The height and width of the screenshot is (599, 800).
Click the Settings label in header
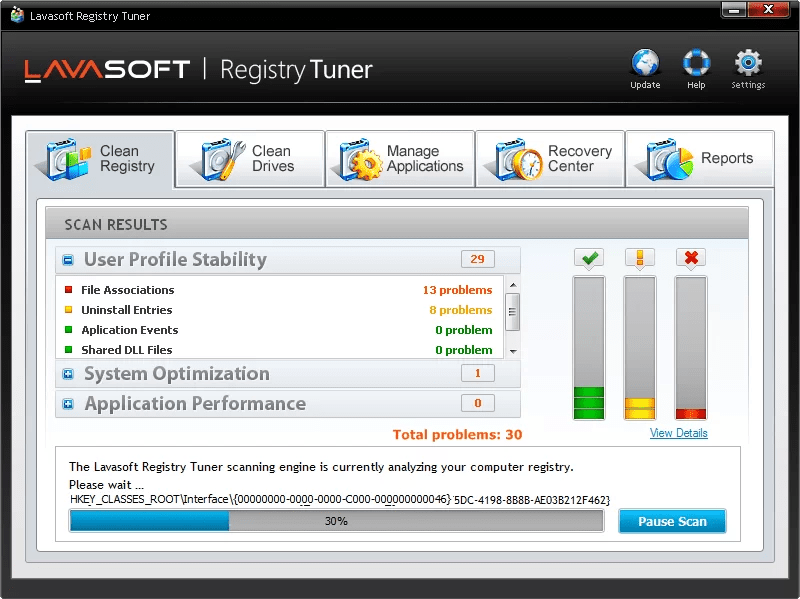tap(748, 85)
